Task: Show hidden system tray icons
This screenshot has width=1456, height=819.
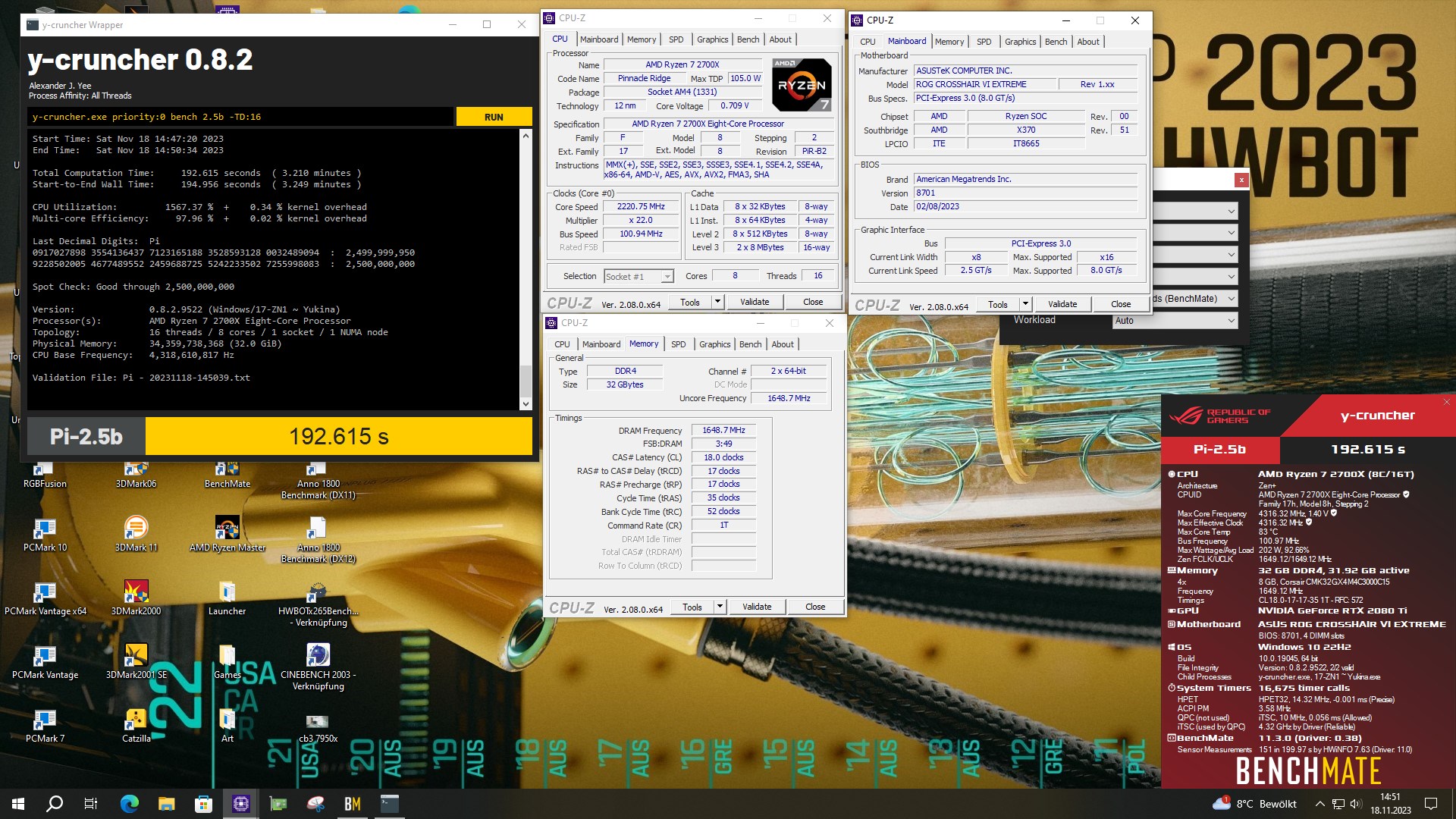Action: 1319,804
